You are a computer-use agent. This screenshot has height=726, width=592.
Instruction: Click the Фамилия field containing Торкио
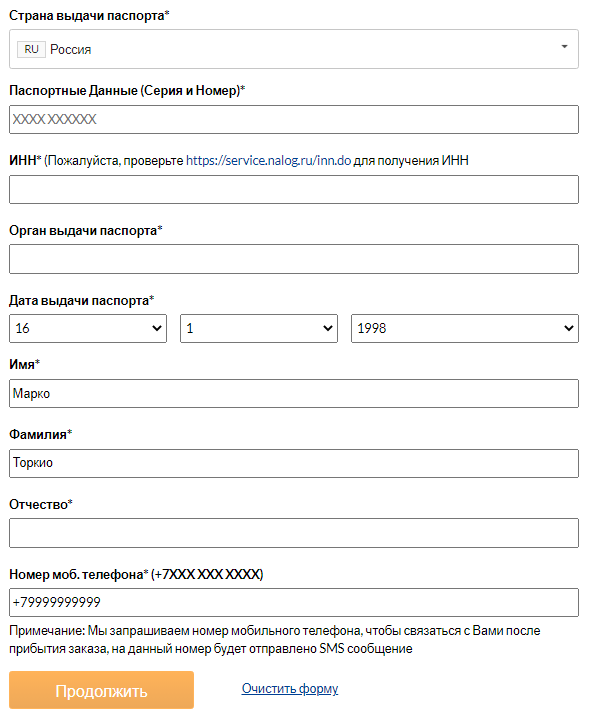click(293, 463)
